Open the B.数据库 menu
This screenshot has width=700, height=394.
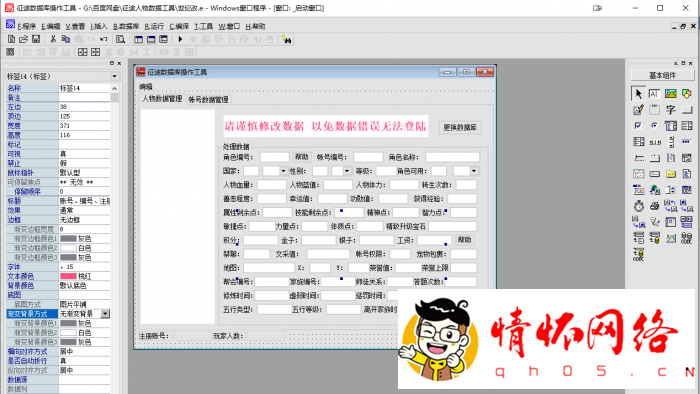tap(126, 26)
